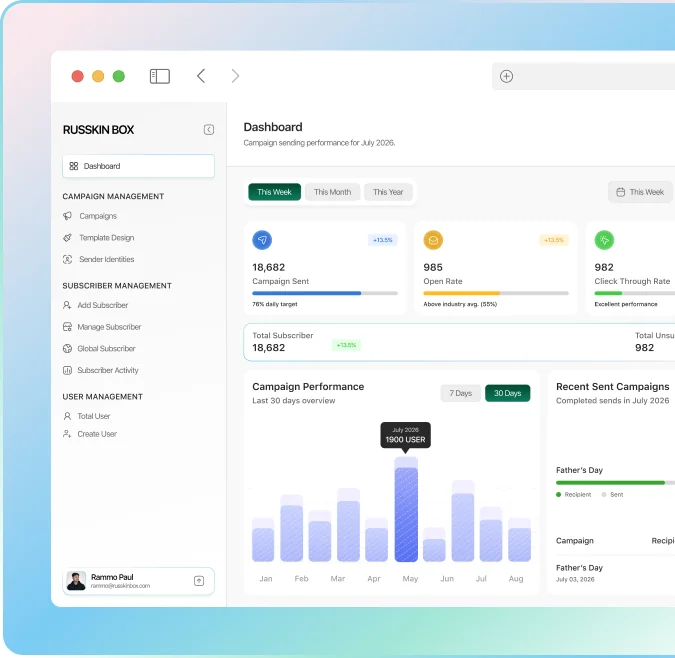Open Dashboard in the sidebar
This screenshot has height=658, width=675.
point(138,166)
